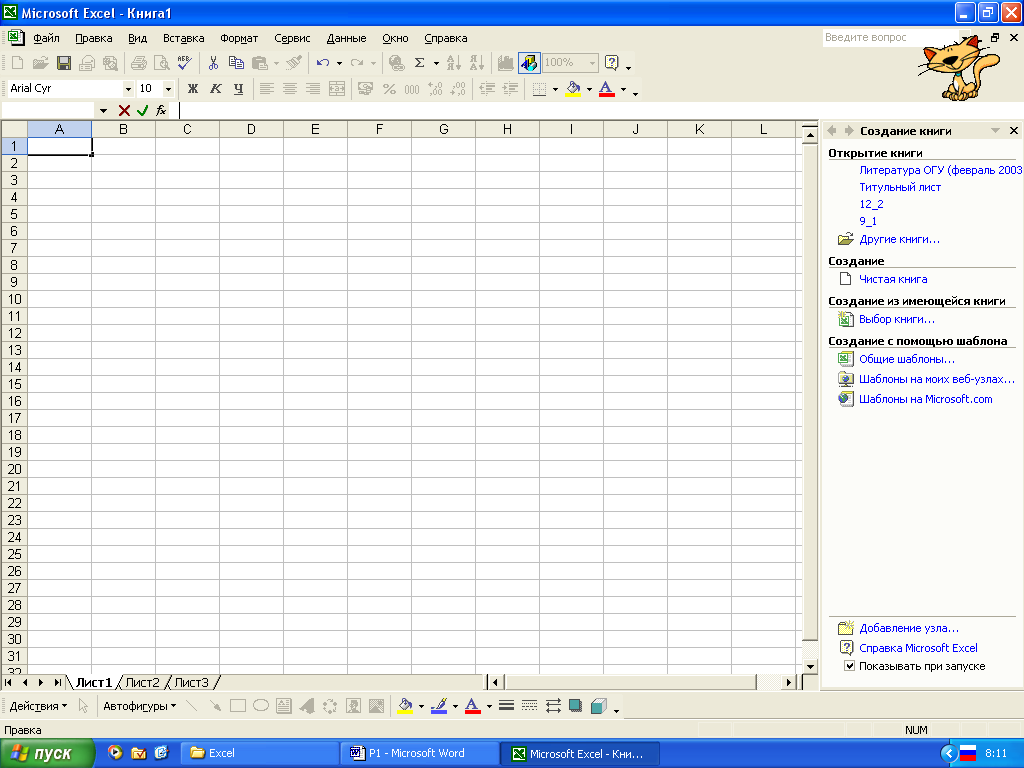Image resolution: width=1024 pixels, height=768 pixels.
Task: Click 'Чистая книга' link
Action: pos(893,279)
